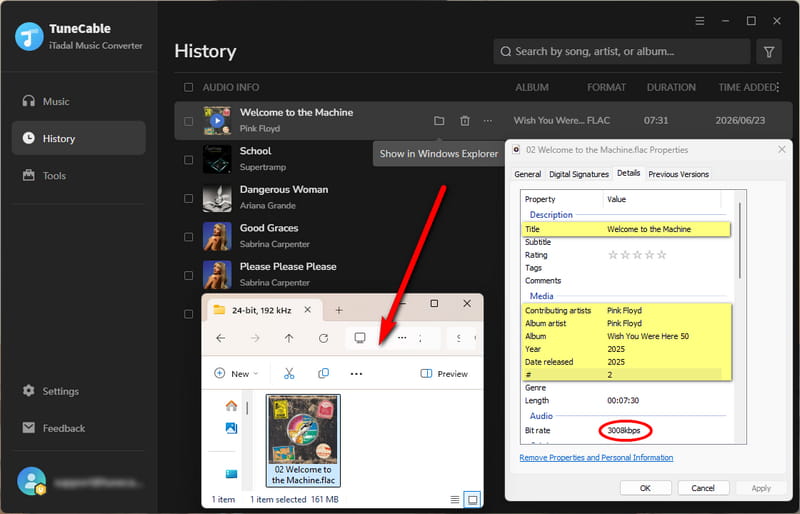Refresh the Explorer folder view
The height and width of the screenshot is (514, 800).
tap(323, 338)
